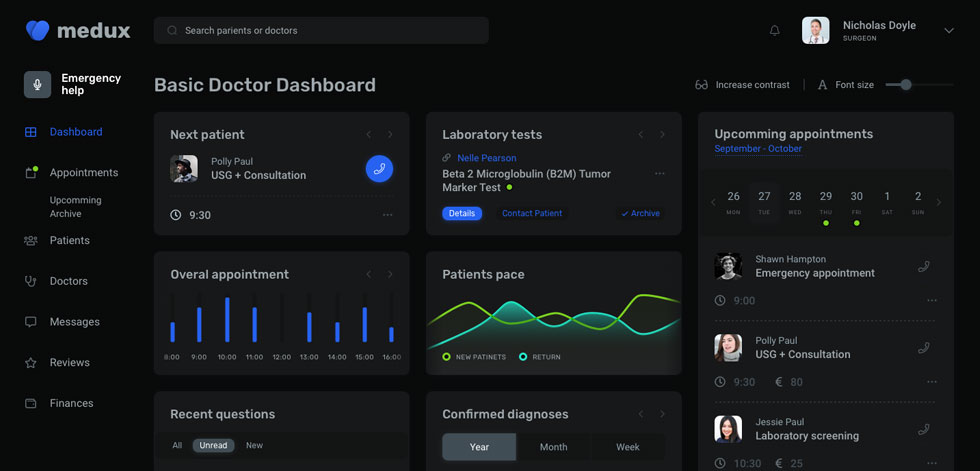Click the Emergency help microphone icon
Screen dimensions: 980x471
point(38,84)
